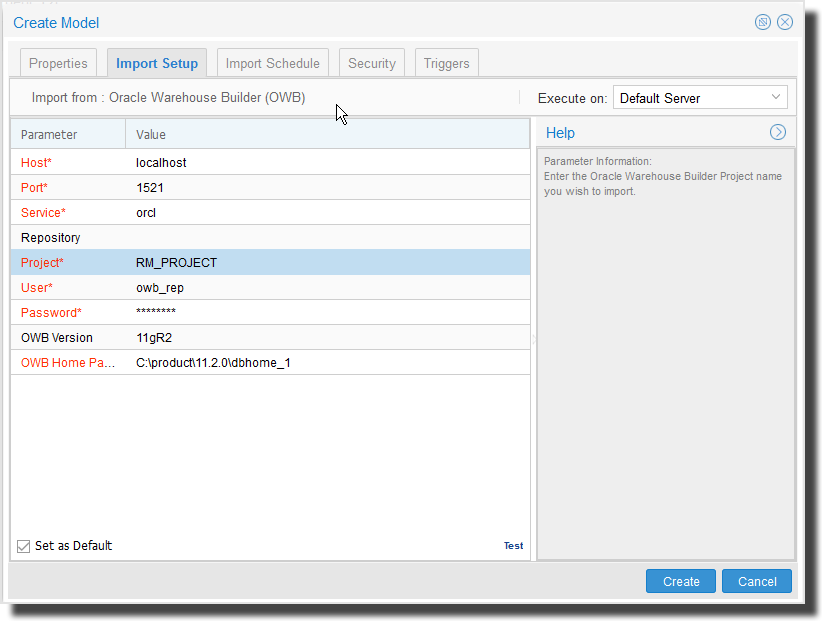Screen dimensions: 822x621
Task: Click the Test connection link
Action: pos(513,546)
